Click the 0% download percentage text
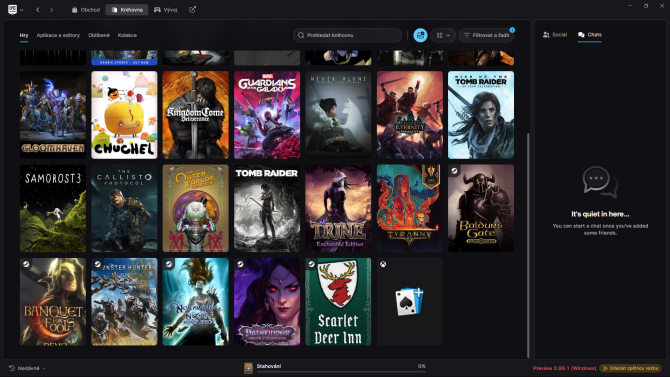670x377 pixels. tap(421, 366)
